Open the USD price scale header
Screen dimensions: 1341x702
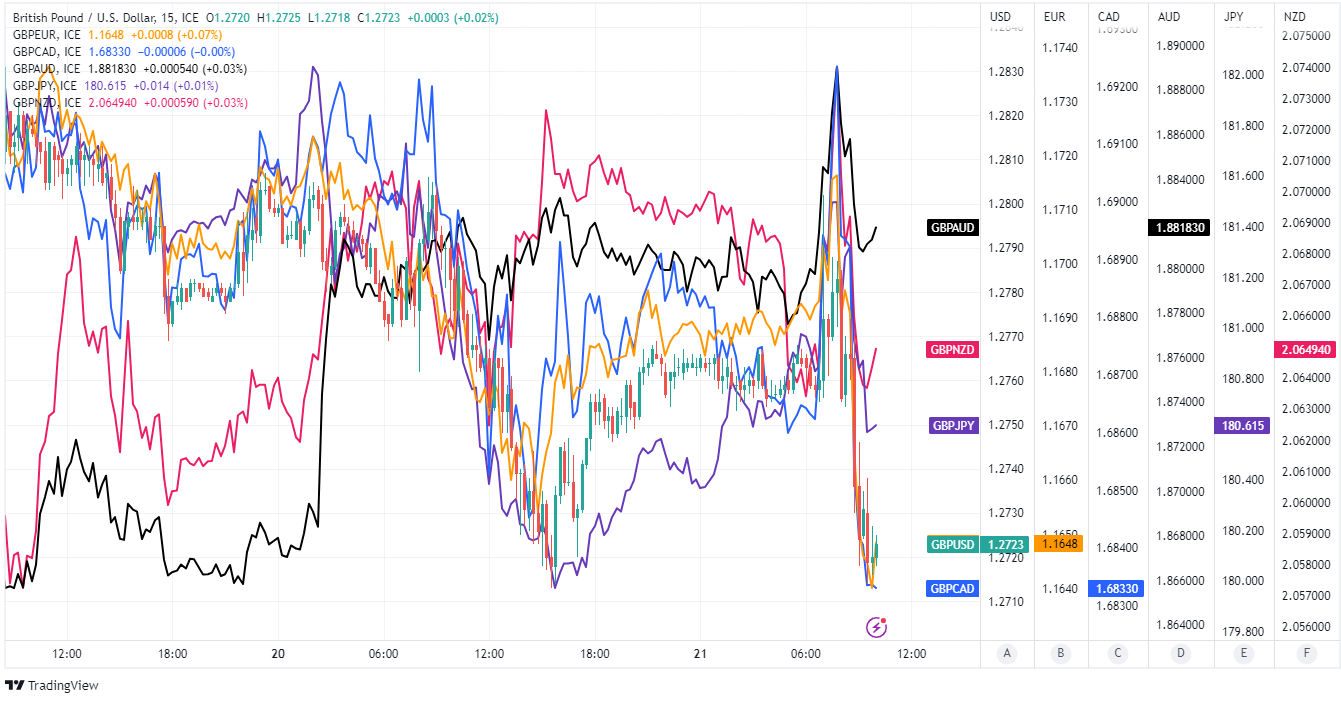pos(1000,17)
